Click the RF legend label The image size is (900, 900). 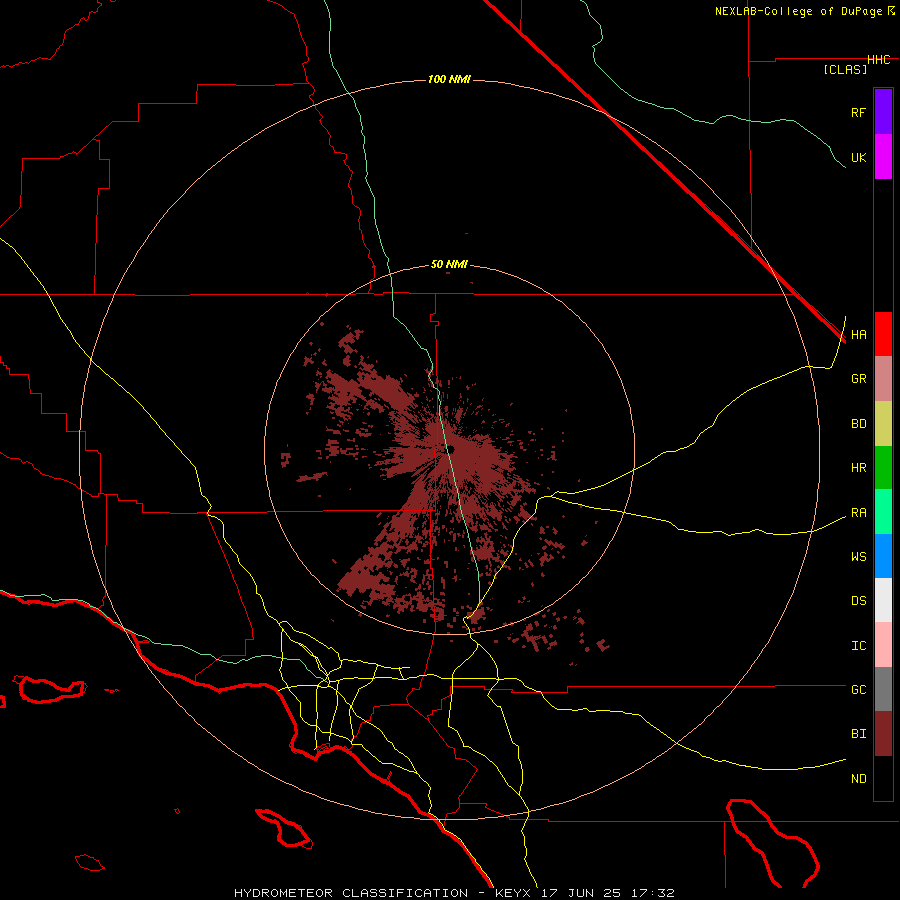pos(858,112)
